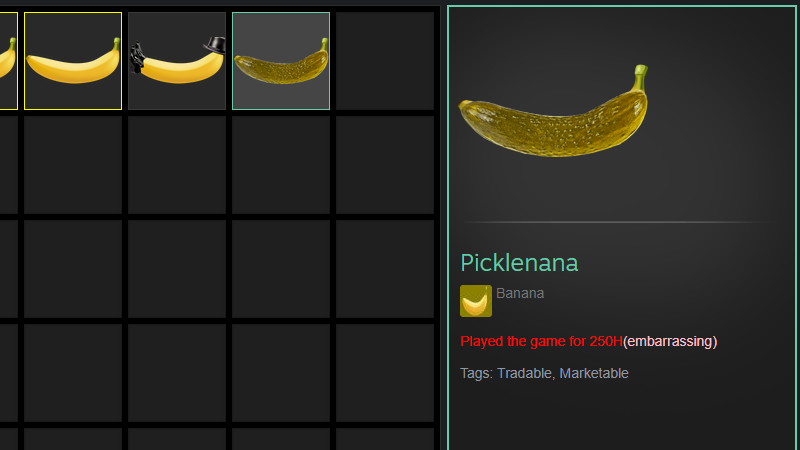Click the Banana game icon
Screen dimensions: 800x450
(476, 301)
